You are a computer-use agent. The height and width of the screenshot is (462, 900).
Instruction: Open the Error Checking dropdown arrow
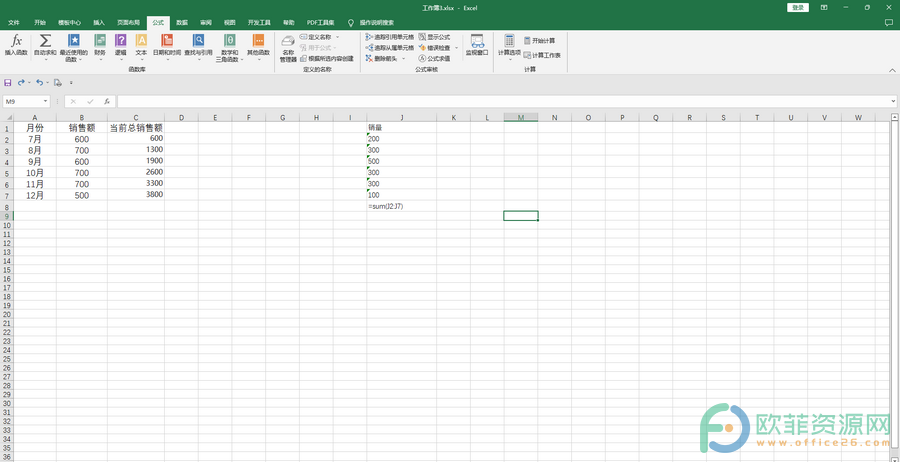click(x=457, y=48)
